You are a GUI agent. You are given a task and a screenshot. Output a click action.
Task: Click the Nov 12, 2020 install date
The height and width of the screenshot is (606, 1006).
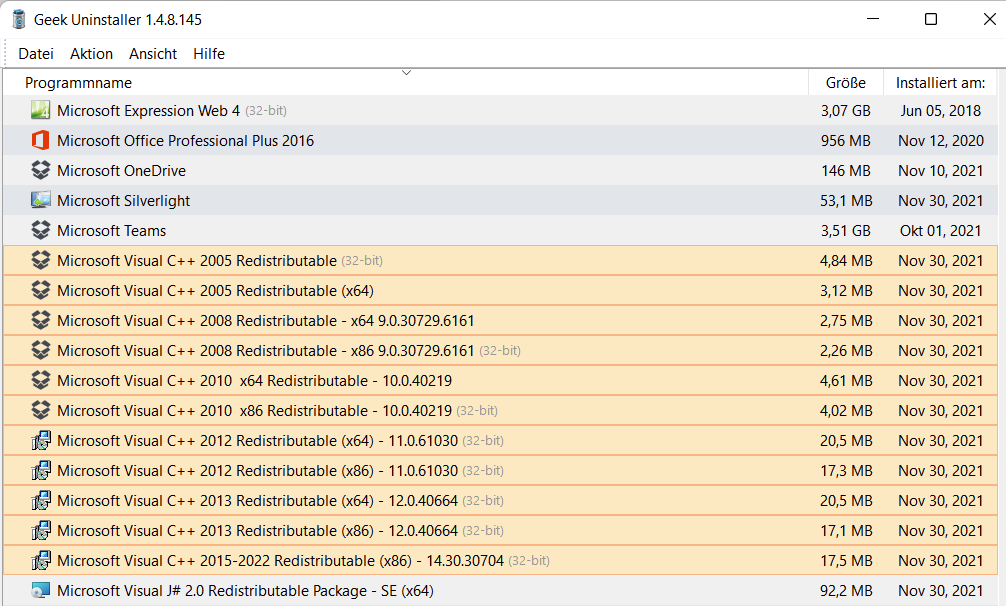(941, 140)
